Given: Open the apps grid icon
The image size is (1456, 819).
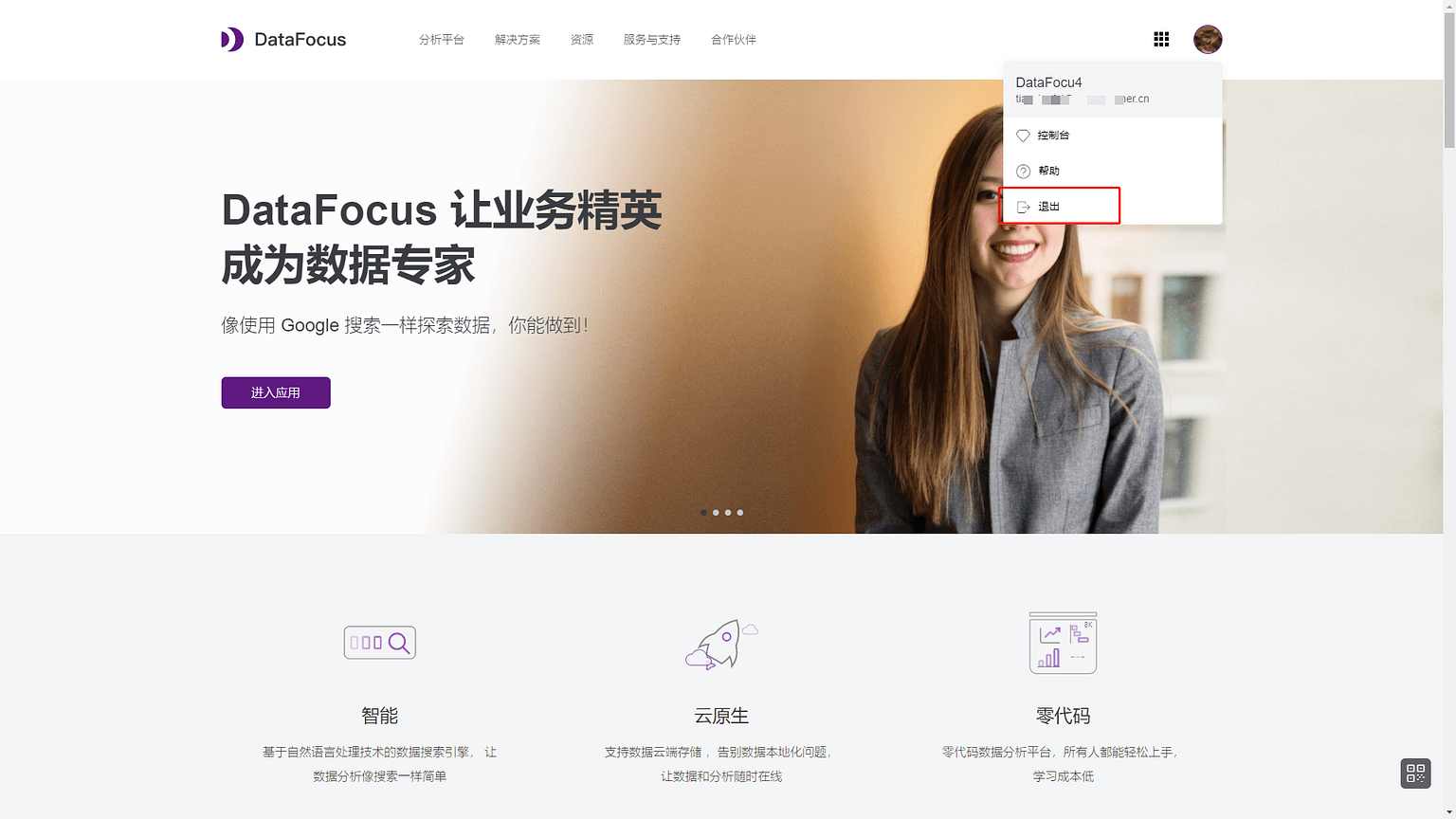Looking at the screenshot, I should click(1161, 39).
